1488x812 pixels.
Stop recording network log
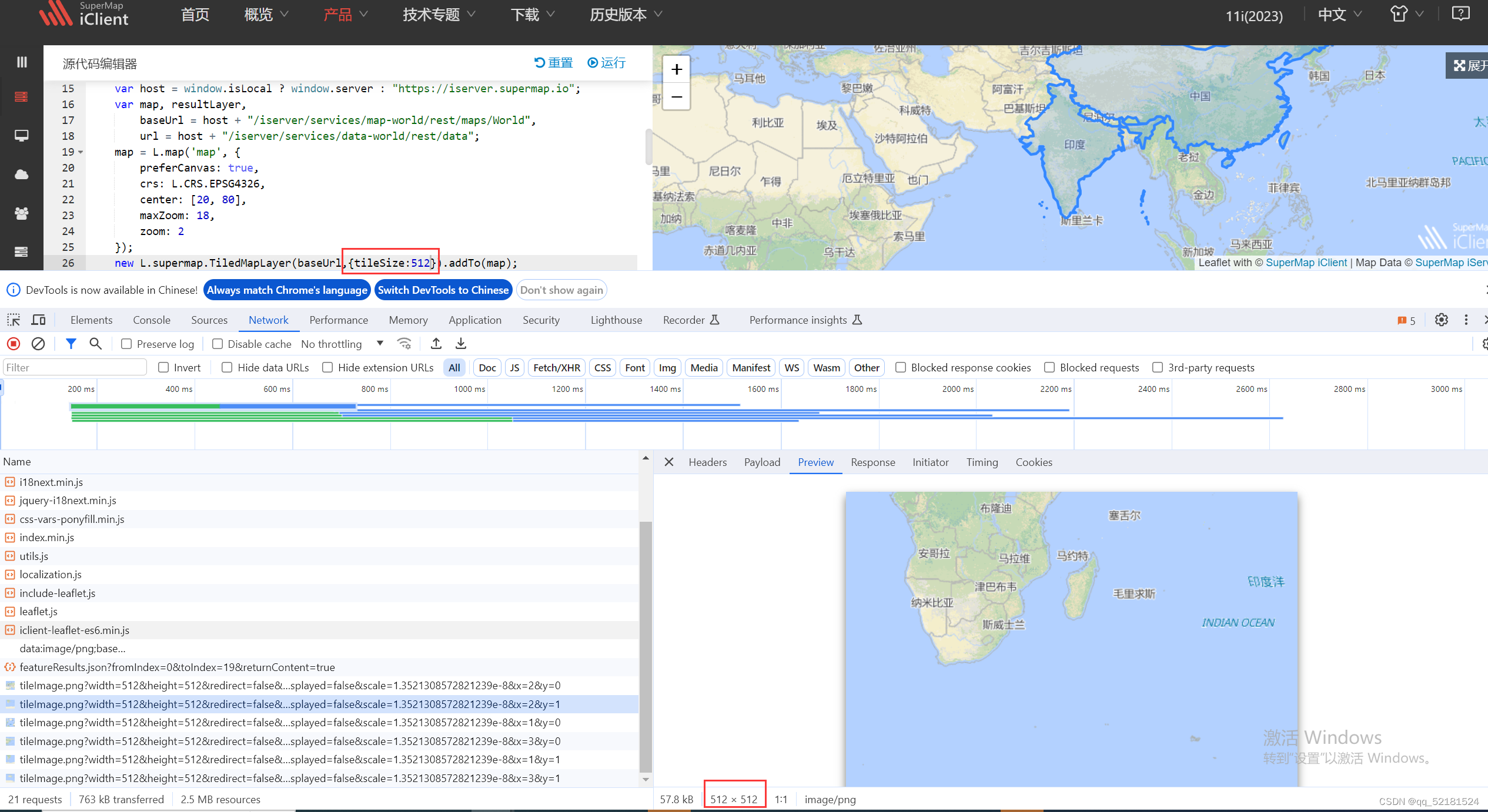click(14, 344)
